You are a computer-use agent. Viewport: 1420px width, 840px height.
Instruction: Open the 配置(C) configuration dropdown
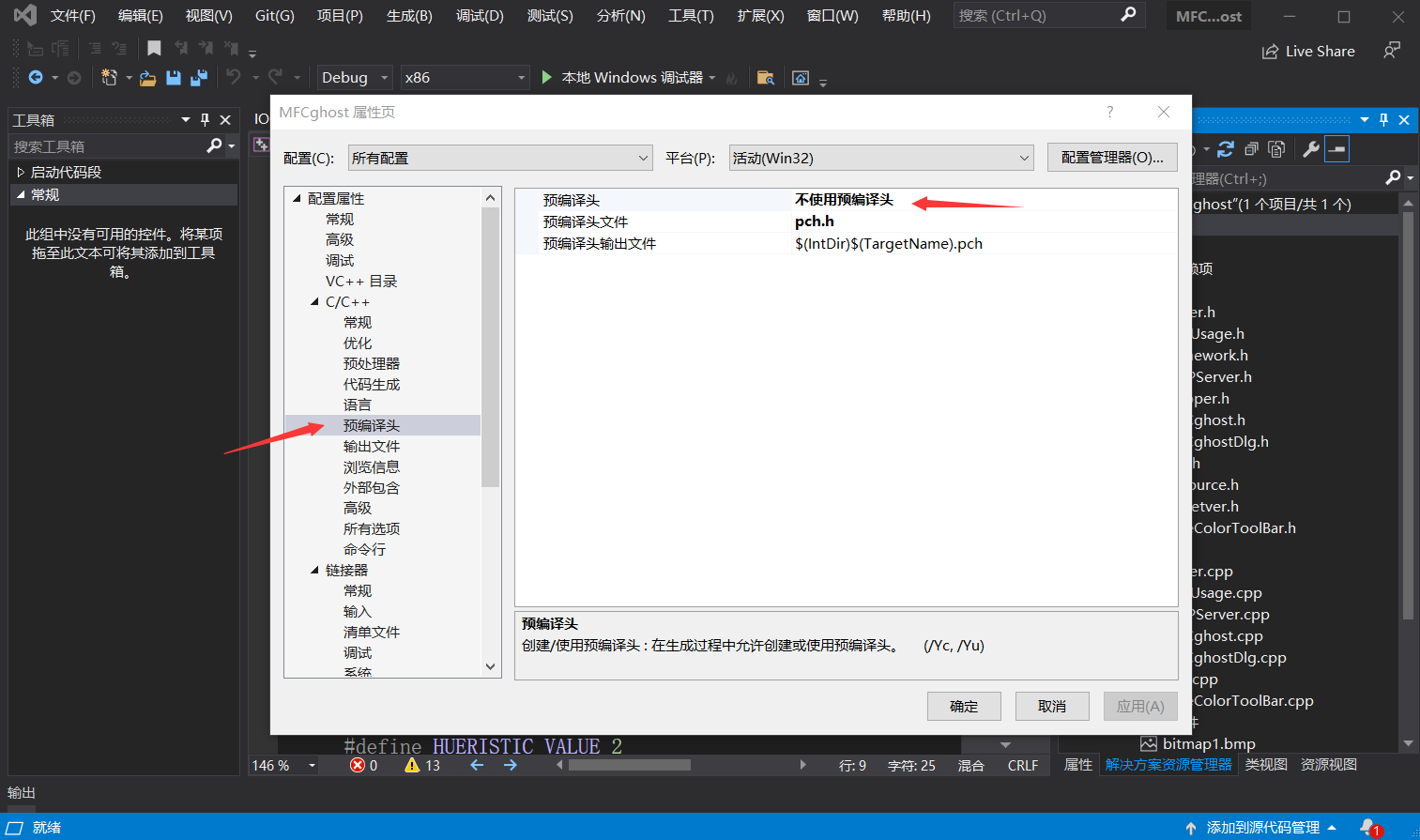point(500,158)
